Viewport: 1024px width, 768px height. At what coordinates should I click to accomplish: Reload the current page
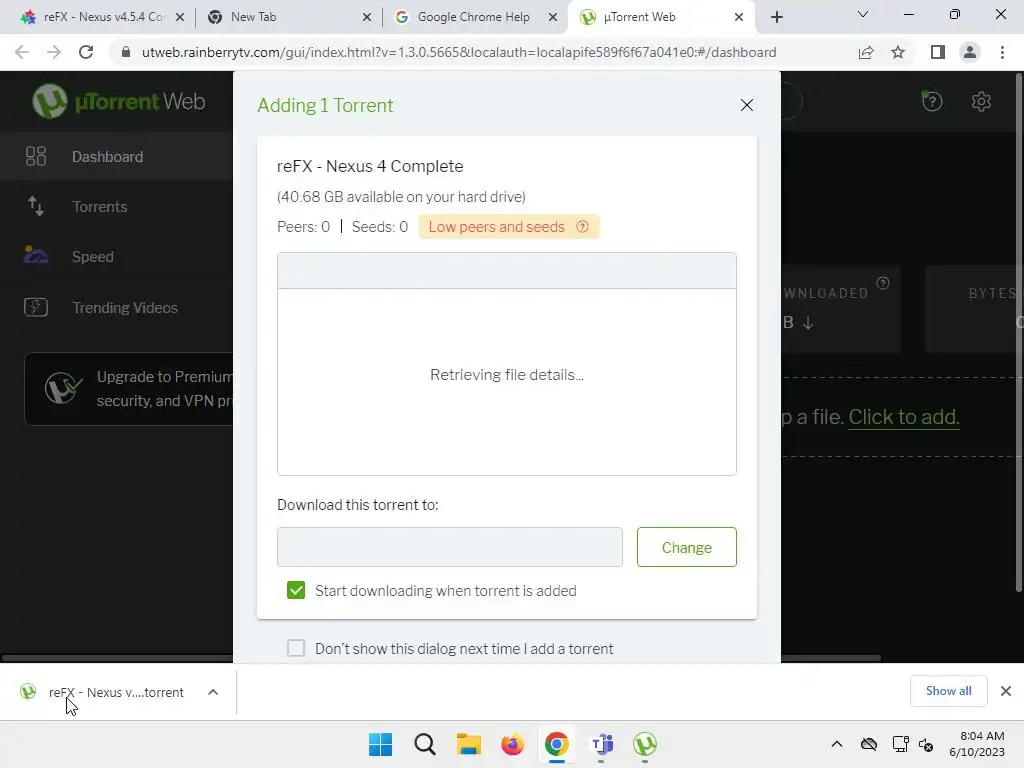tap(86, 52)
